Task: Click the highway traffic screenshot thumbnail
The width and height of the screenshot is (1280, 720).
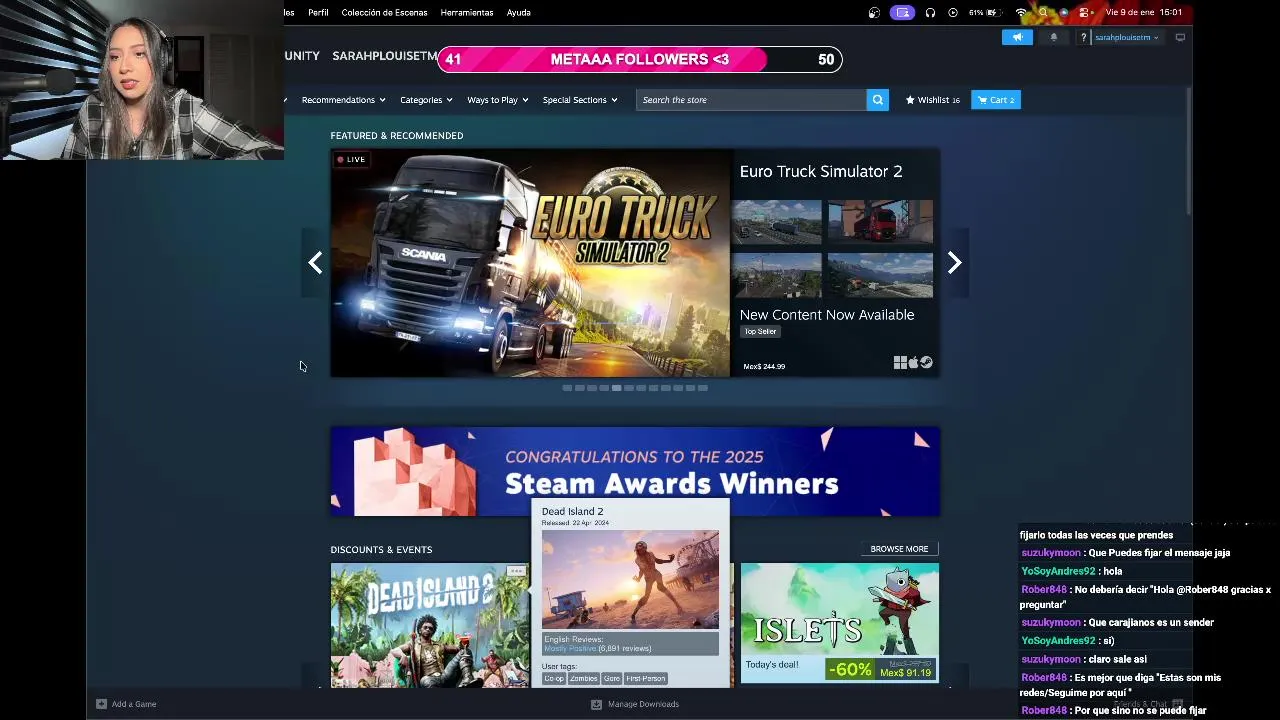Action: point(777,222)
